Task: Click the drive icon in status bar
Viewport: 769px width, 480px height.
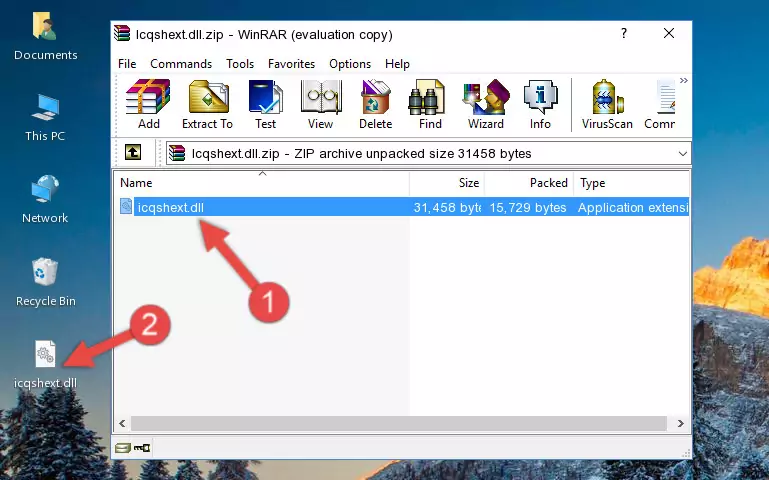Action: [x=123, y=447]
